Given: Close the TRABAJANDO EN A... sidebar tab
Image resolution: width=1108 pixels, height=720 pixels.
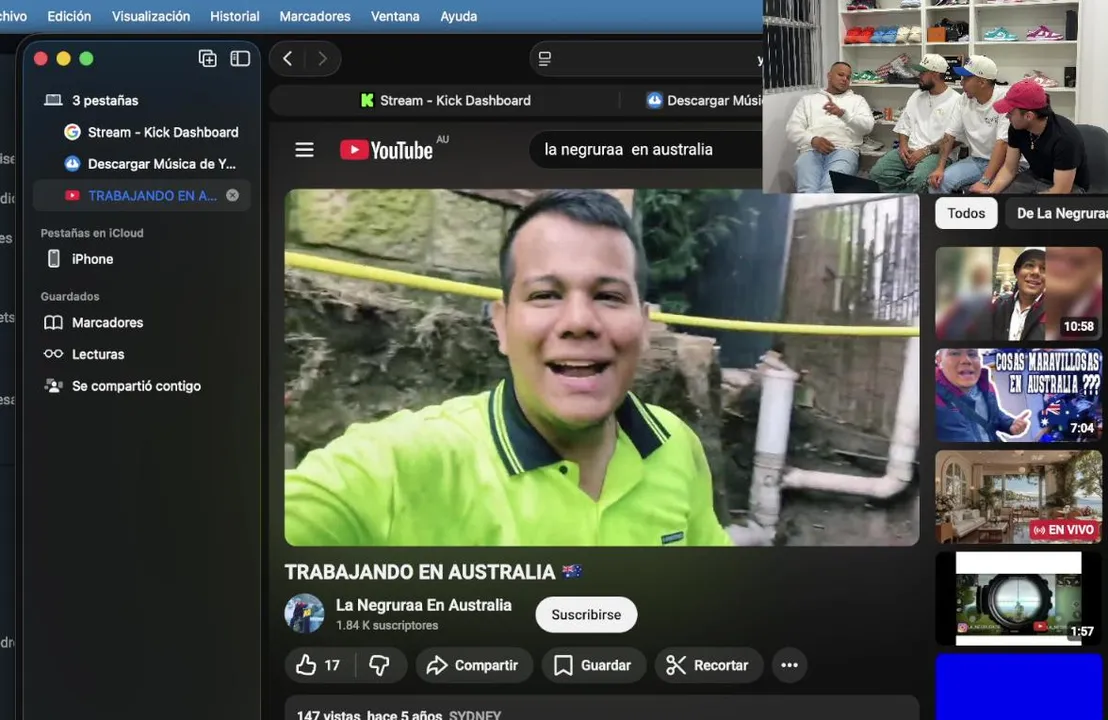Looking at the screenshot, I should 232,196.
